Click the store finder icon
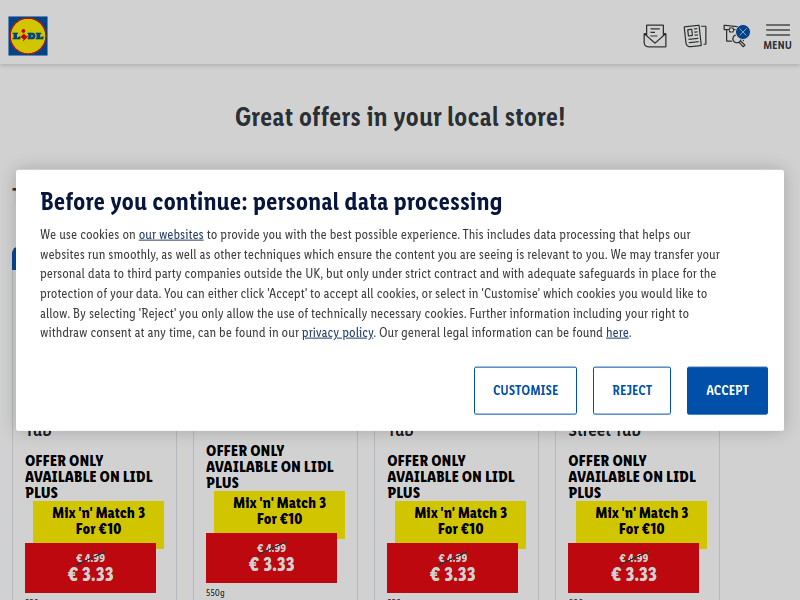 pos(736,36)
